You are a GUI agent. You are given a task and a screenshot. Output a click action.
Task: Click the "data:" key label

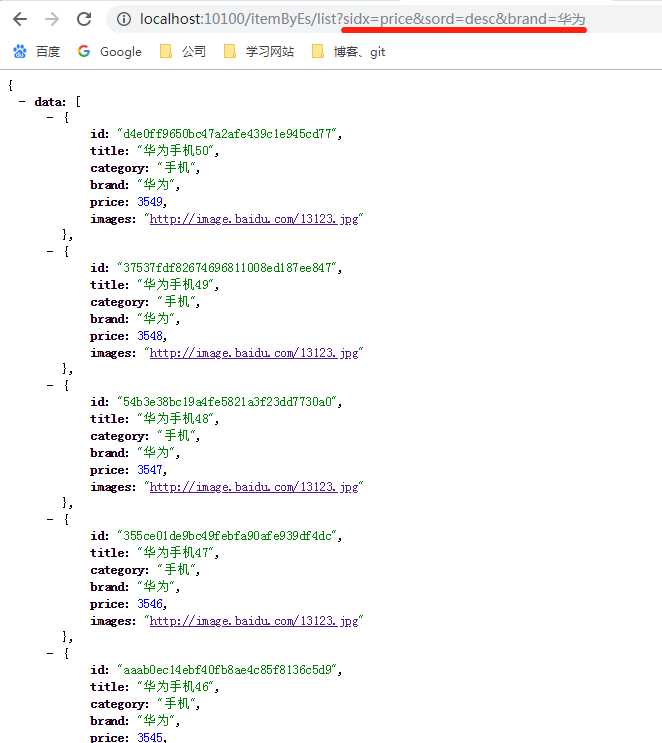(x=50, y=102)
